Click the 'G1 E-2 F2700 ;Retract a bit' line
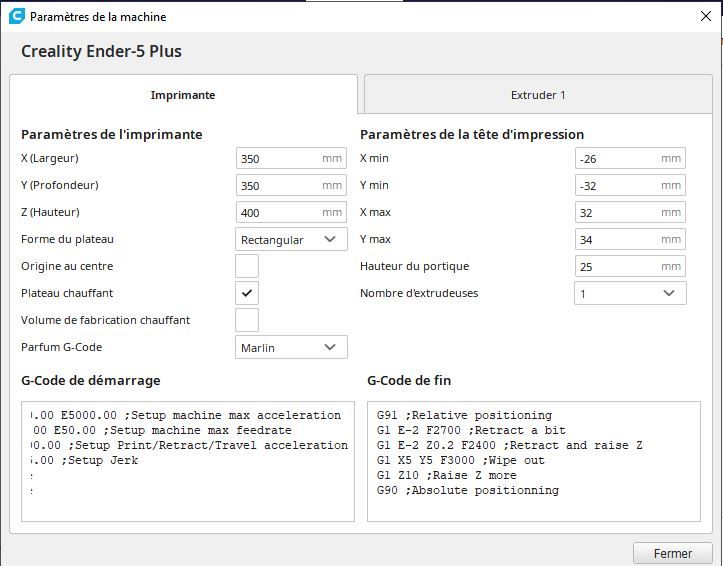This screenshot has height=566, width=723. [x=471, y=430]
